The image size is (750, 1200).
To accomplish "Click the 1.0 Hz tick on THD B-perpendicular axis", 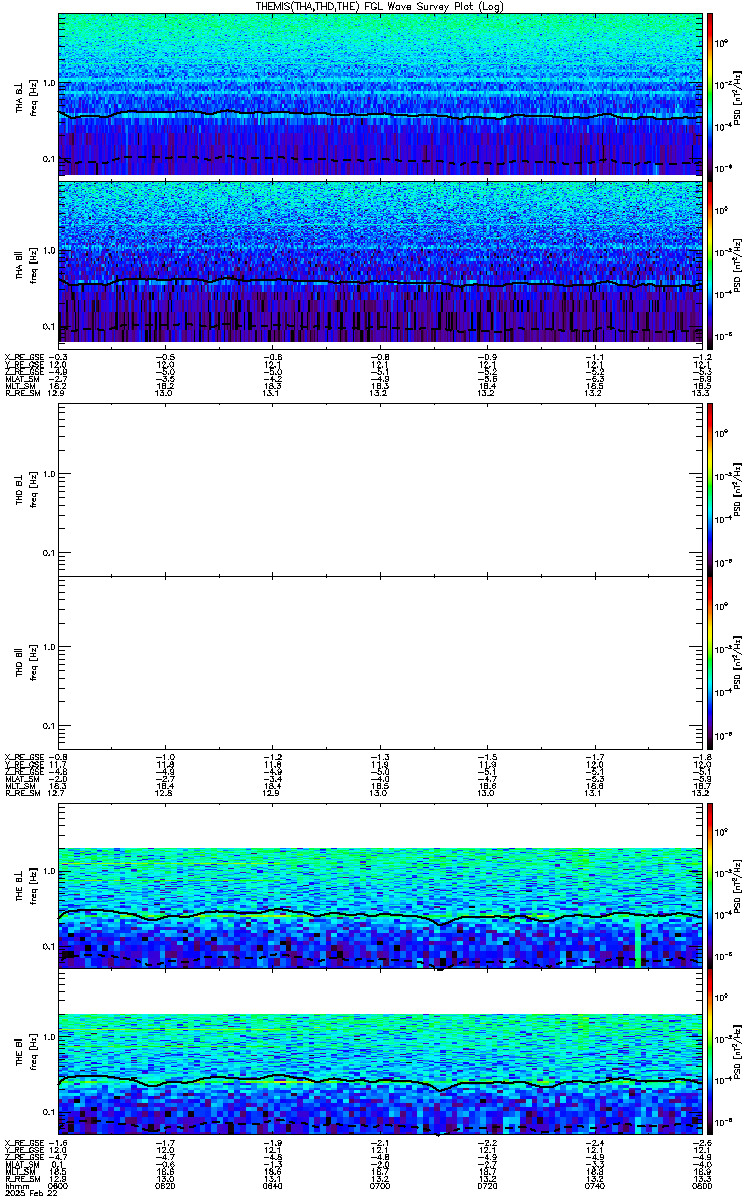I will pyautogui.click(x=49, y=474).
